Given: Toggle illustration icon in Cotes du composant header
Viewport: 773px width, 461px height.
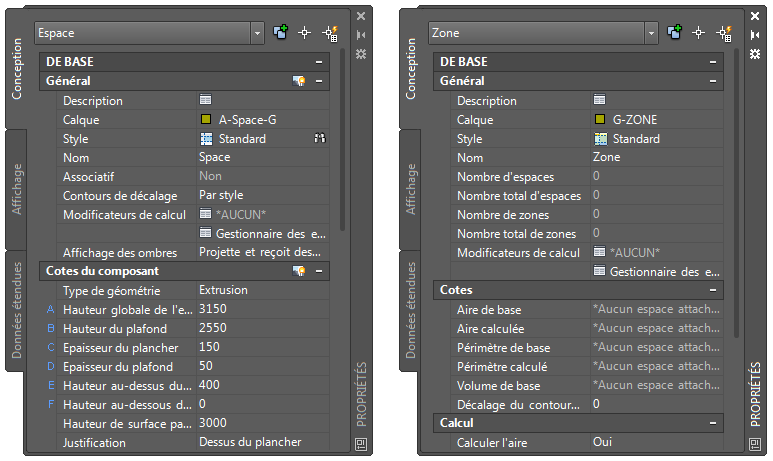Looking at the screenshot, I should point(298,271).
